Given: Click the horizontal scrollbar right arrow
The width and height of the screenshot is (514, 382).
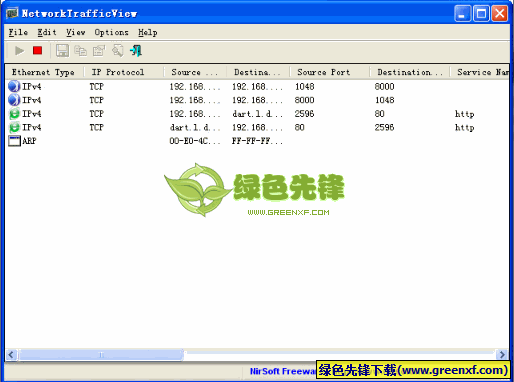Looking at the screenshot, I should click(501, 354).
